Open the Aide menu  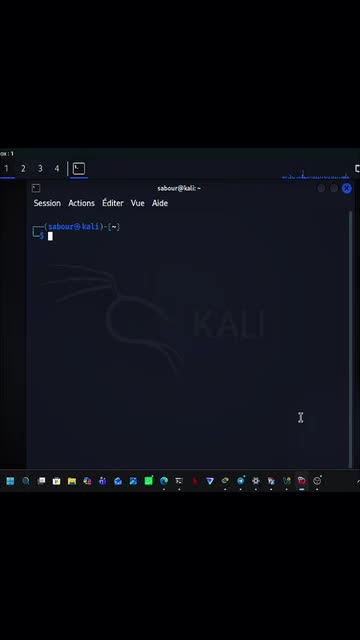pyautogui.click(x=160, y=203)
